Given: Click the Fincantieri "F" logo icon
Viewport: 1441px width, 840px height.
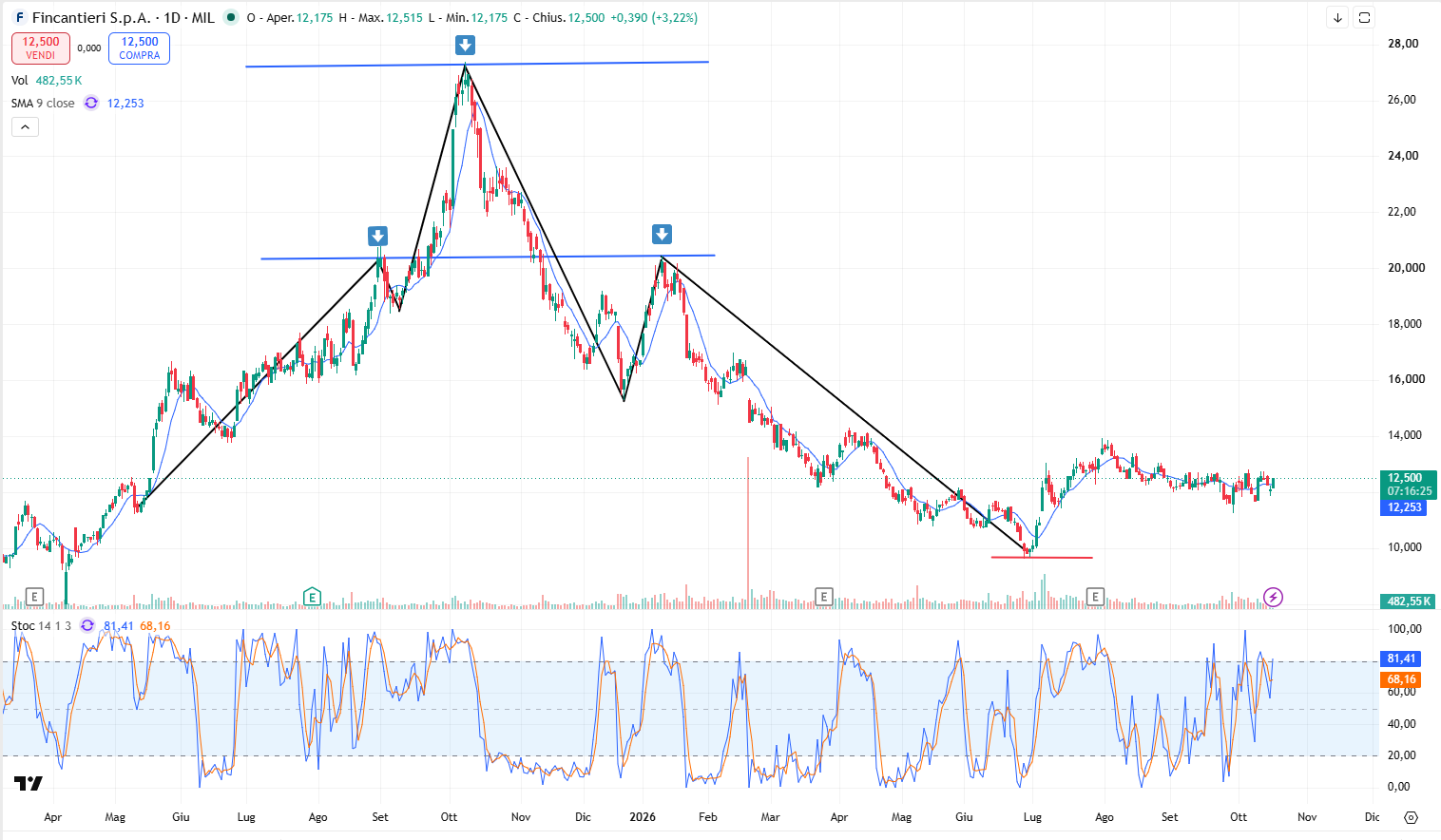Looking at the screenshot, I should 20,18.
